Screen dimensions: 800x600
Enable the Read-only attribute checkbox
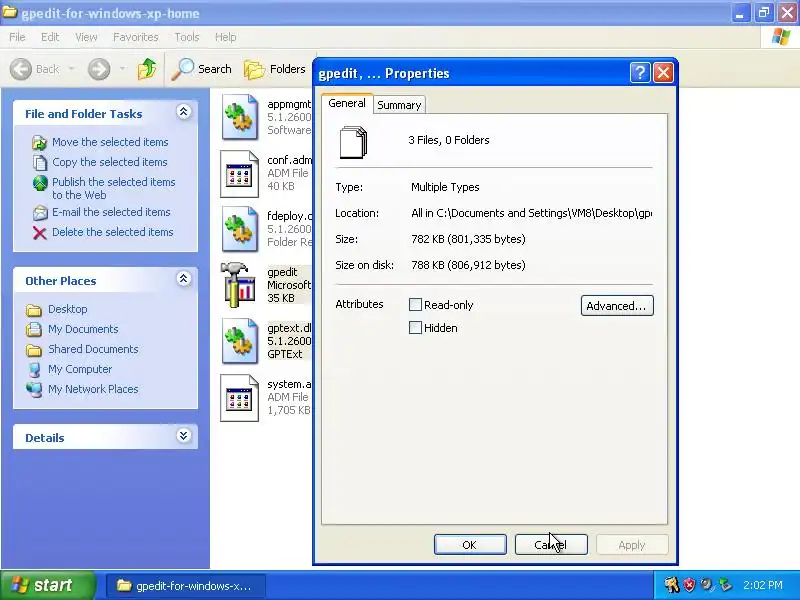415,305
